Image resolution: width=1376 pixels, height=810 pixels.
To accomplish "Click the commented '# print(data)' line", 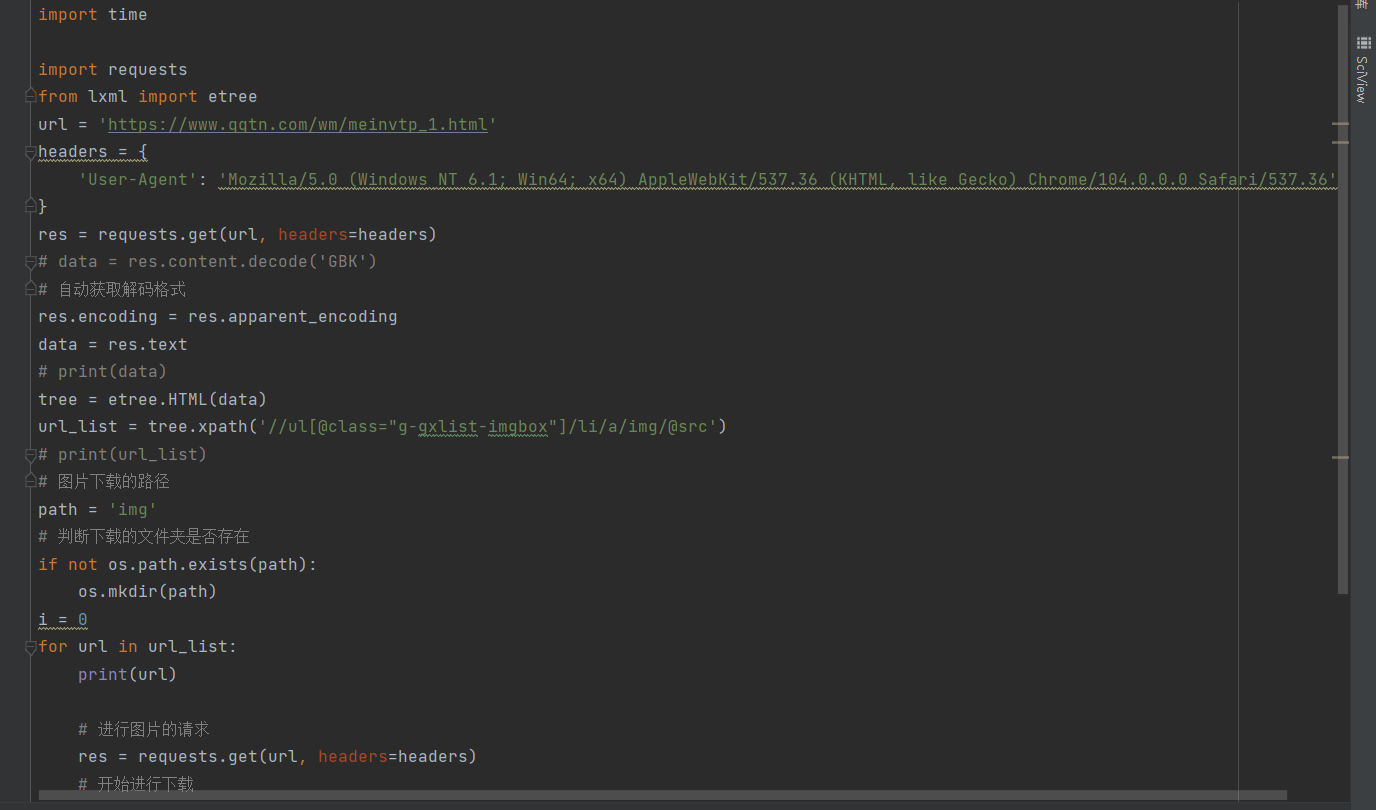I will tap(103, 372).
